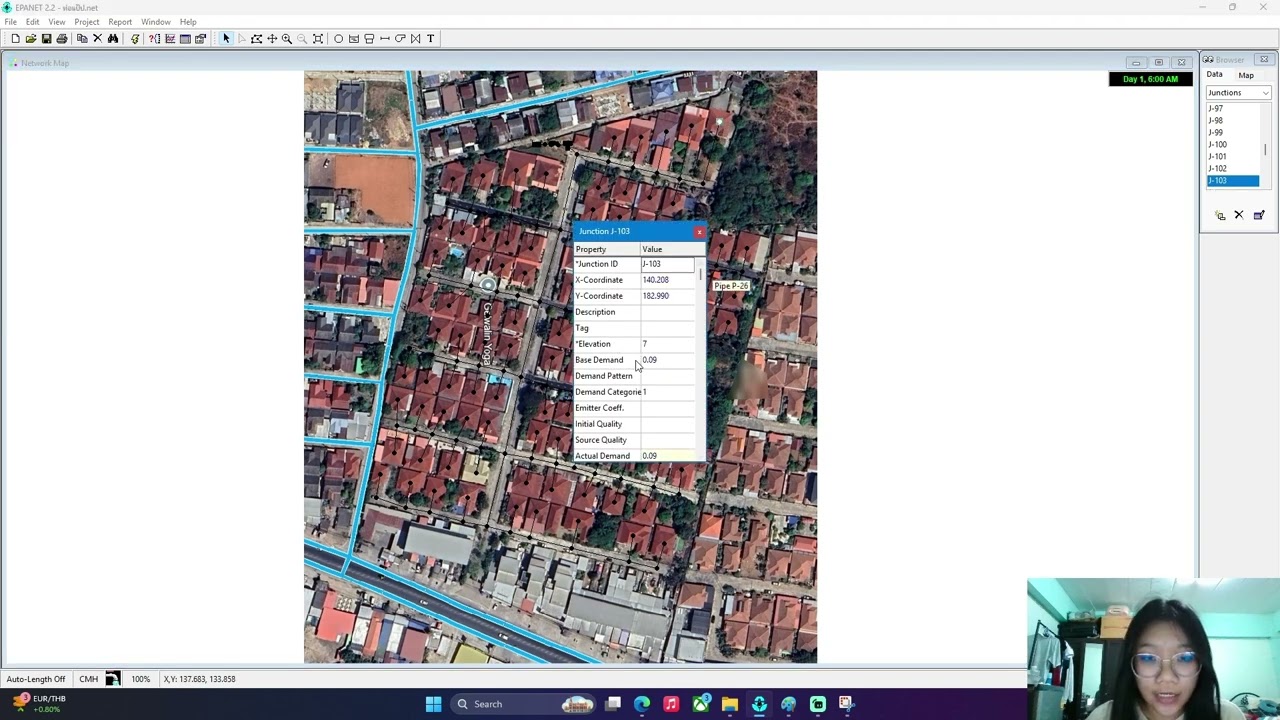Select junction J-102 in the Browser list

pos(1232,168)
